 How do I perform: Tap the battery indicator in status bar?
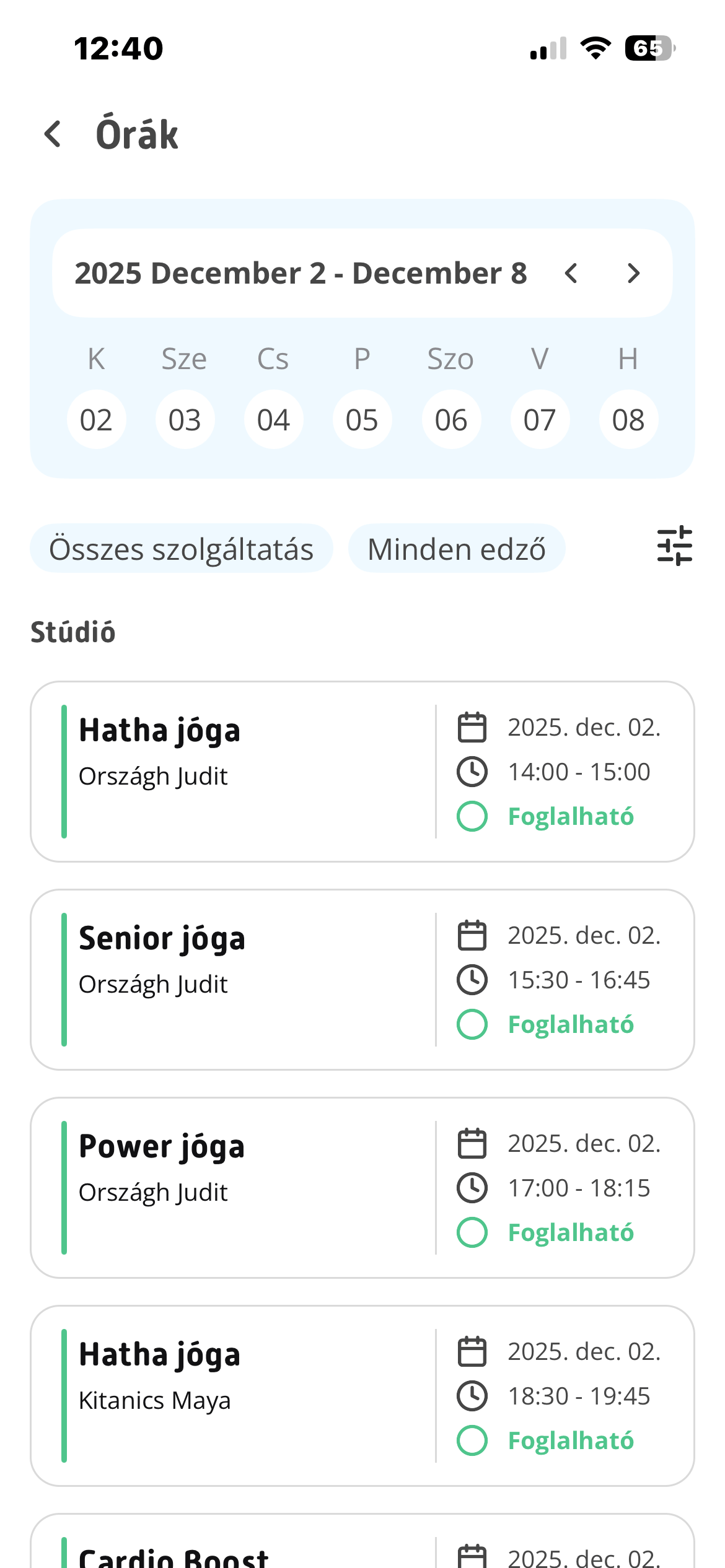(x=649, y=48)
